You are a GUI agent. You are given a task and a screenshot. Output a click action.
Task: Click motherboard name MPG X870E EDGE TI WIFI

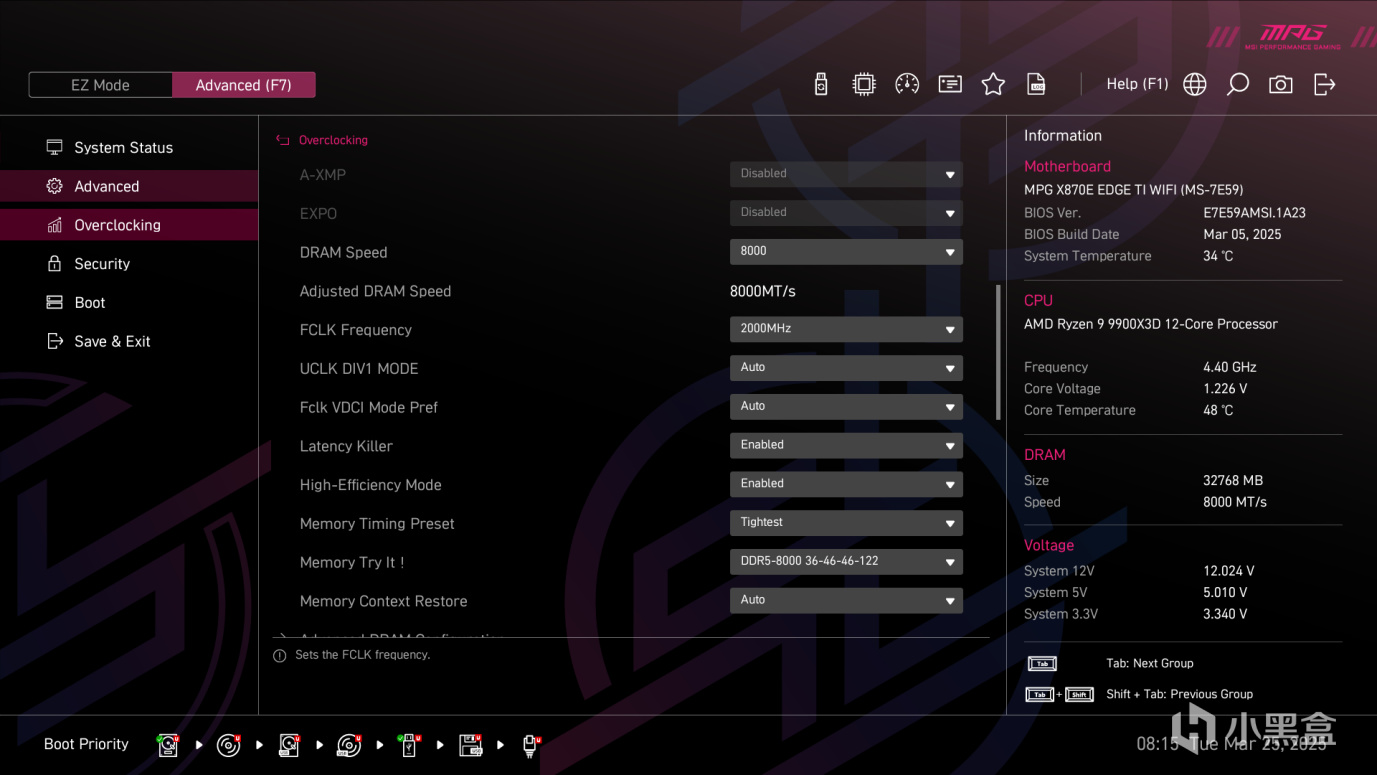(x=1134, y=190)
